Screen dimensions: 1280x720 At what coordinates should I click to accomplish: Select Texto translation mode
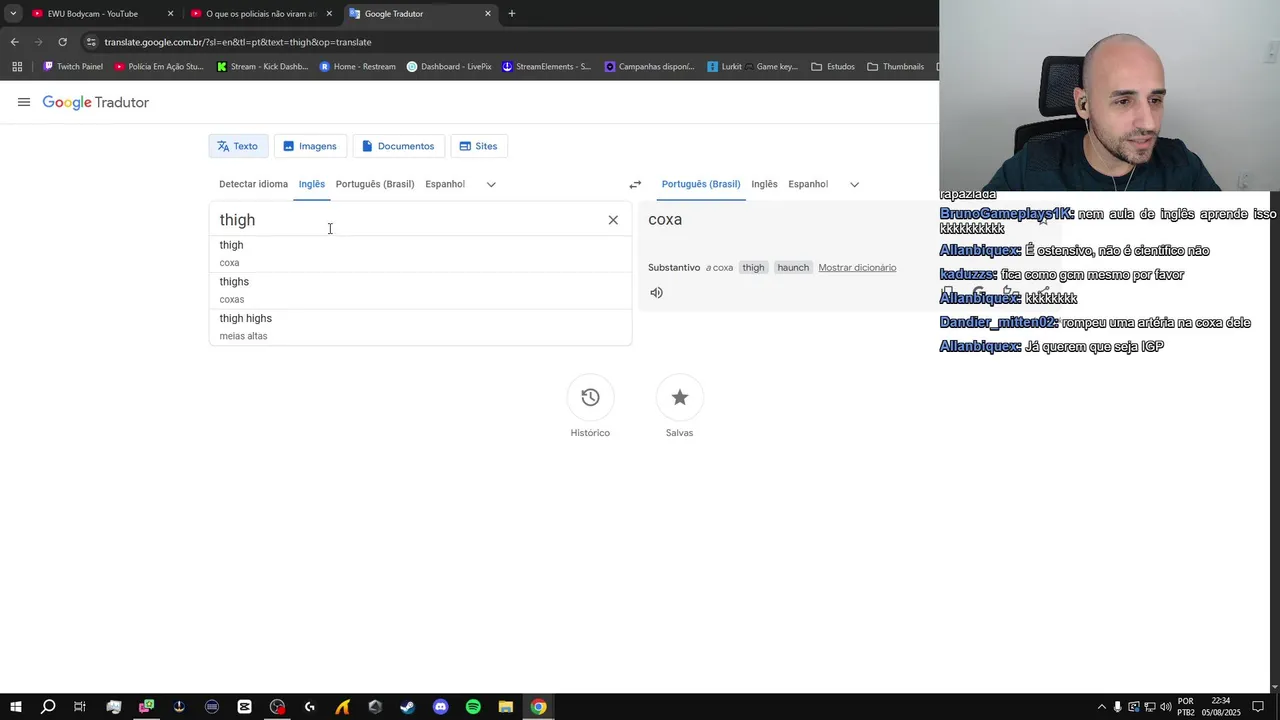coord(238,146)
